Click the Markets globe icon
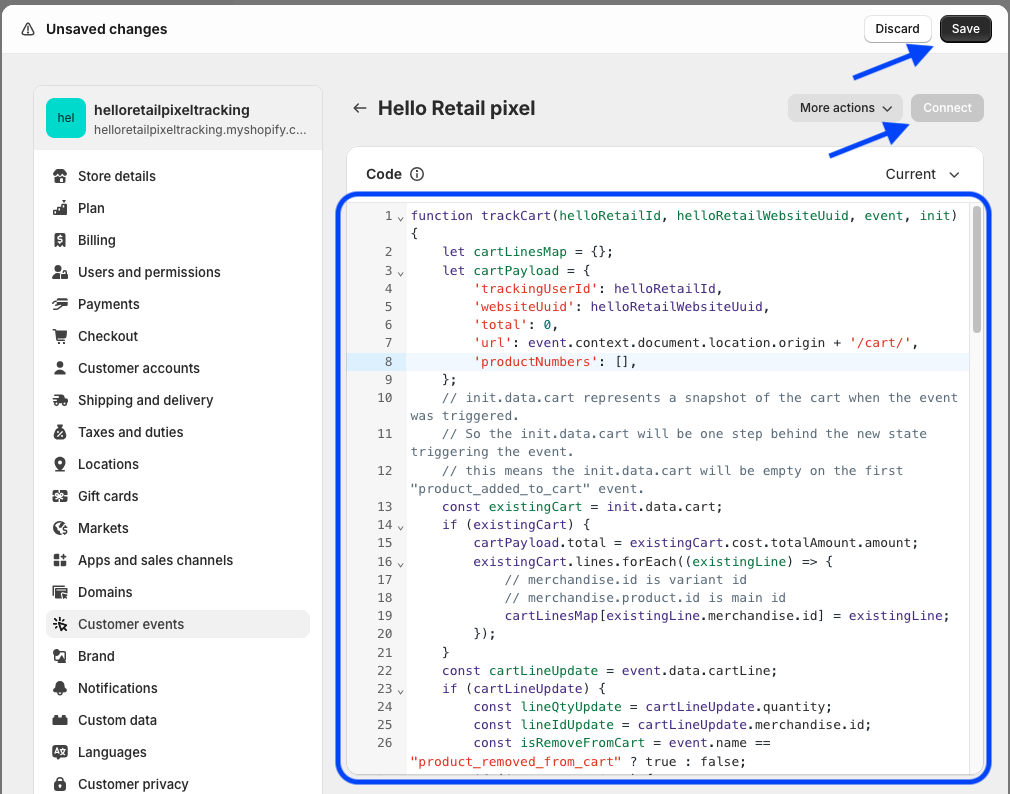This screenshot has width=1010, height=794. [x=60, y=528]
